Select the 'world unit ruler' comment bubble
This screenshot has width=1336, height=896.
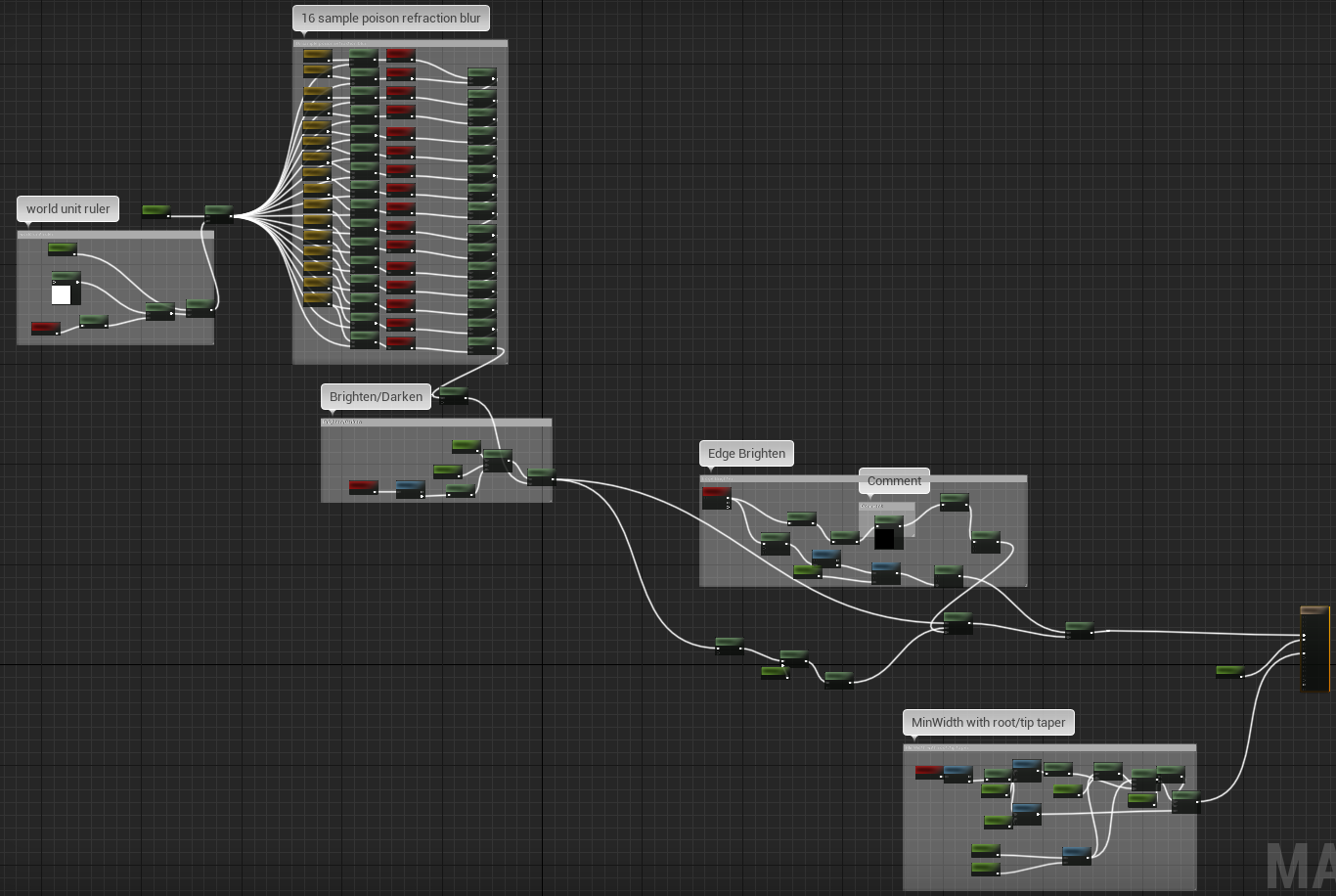(67, 208)
